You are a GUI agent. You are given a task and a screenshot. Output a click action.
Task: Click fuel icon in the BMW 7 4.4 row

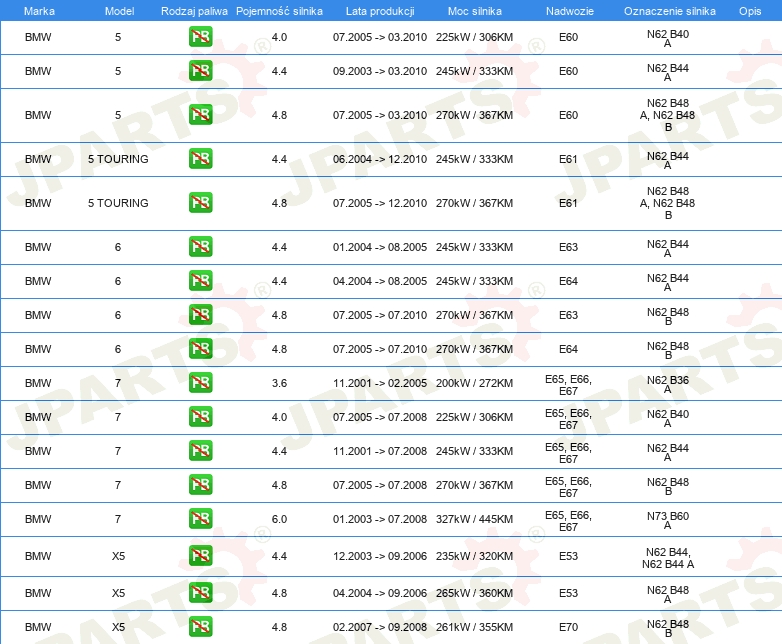(200, 450)
